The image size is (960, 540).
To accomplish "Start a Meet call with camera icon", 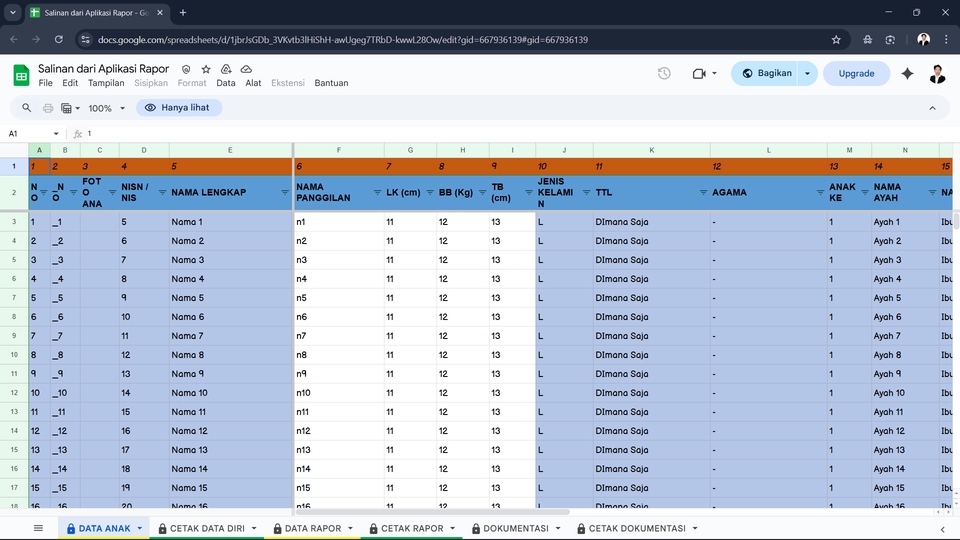I will (699, 73).
